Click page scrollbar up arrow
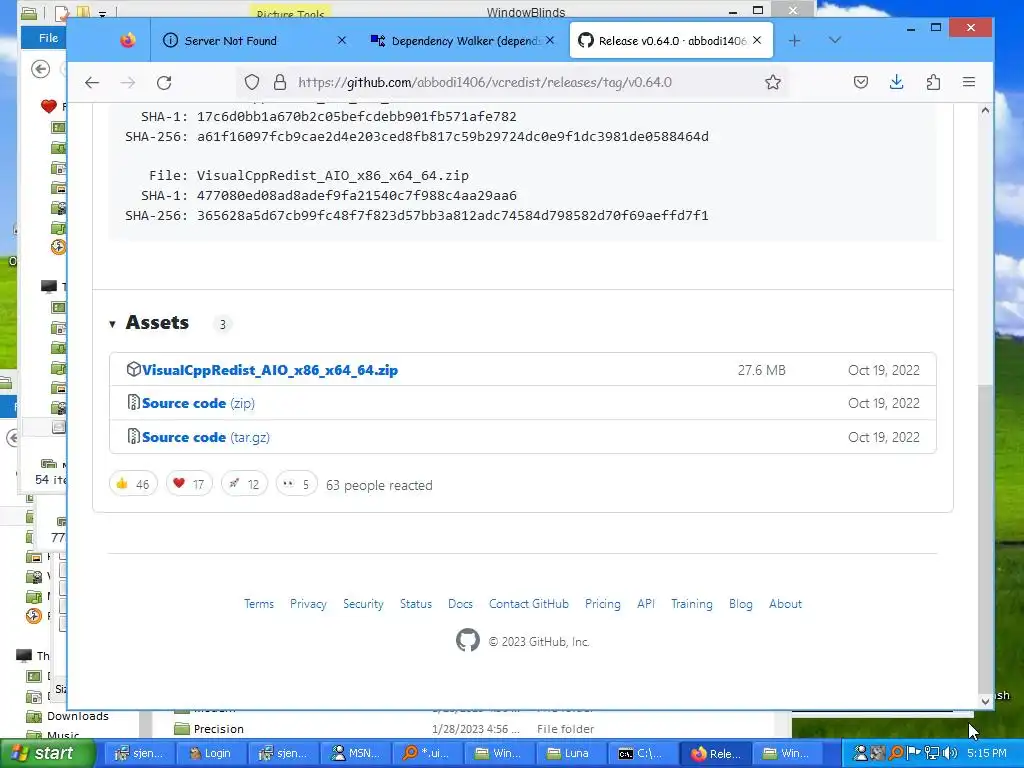The height and width of the screenshot is (768, 1024). click(985, 111)
